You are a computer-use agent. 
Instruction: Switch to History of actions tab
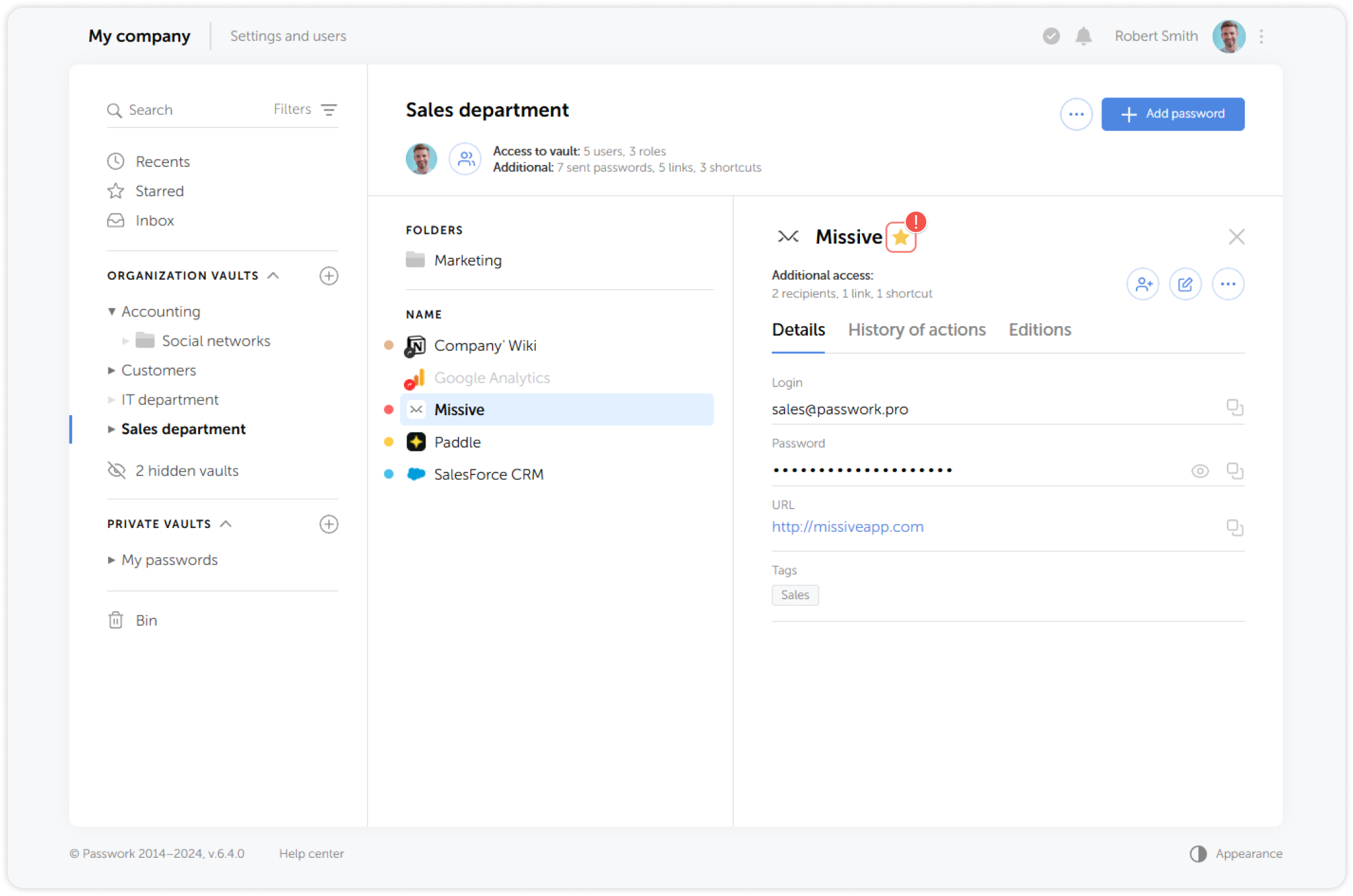(917, 330)
